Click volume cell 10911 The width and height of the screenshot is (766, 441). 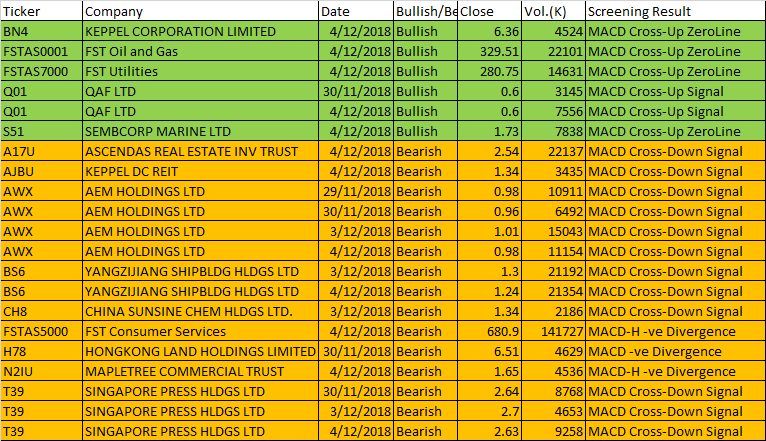[x=553, y=191]
